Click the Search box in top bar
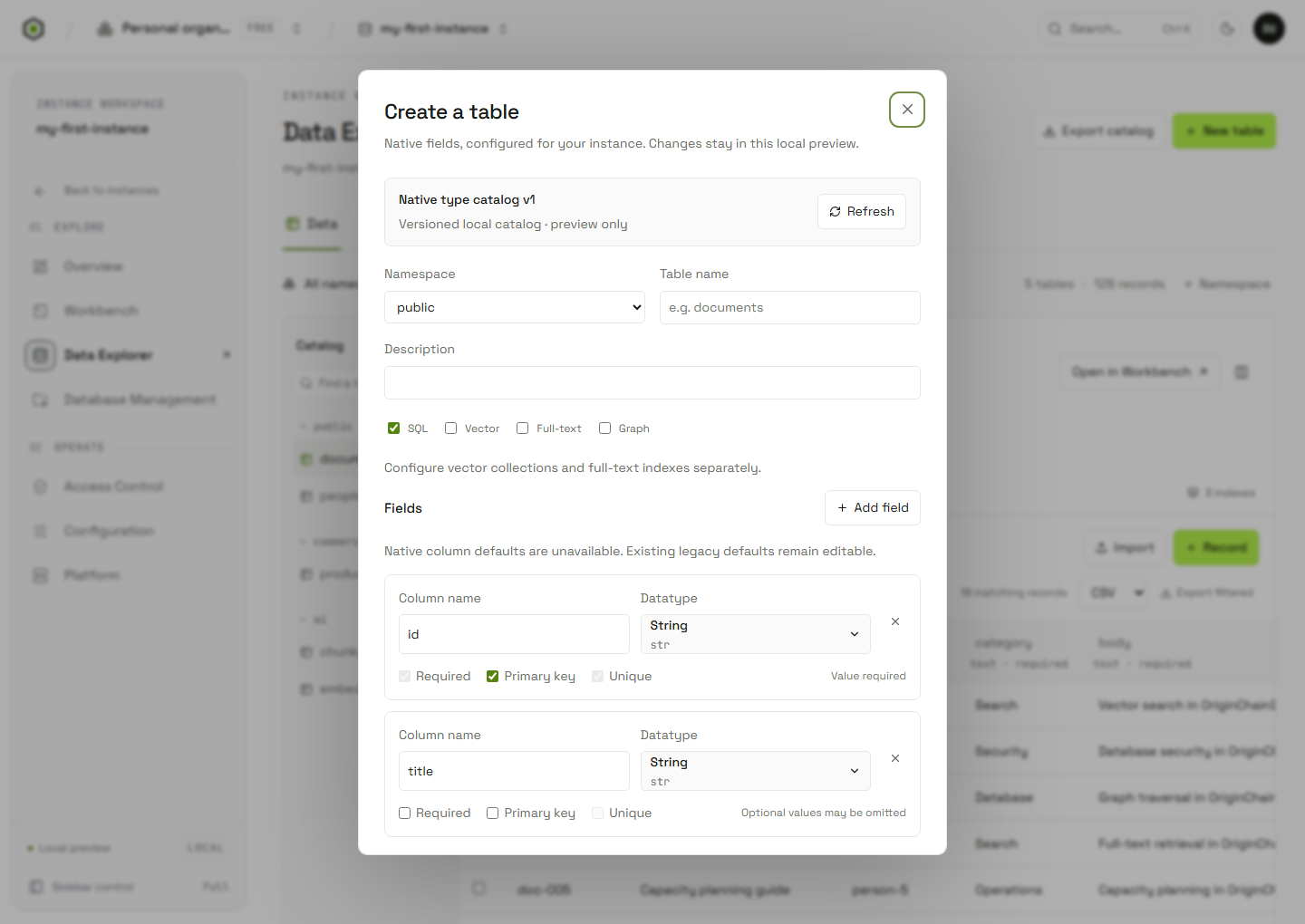The height and width of the screenshot is (924, 1305). point(1119,29)
